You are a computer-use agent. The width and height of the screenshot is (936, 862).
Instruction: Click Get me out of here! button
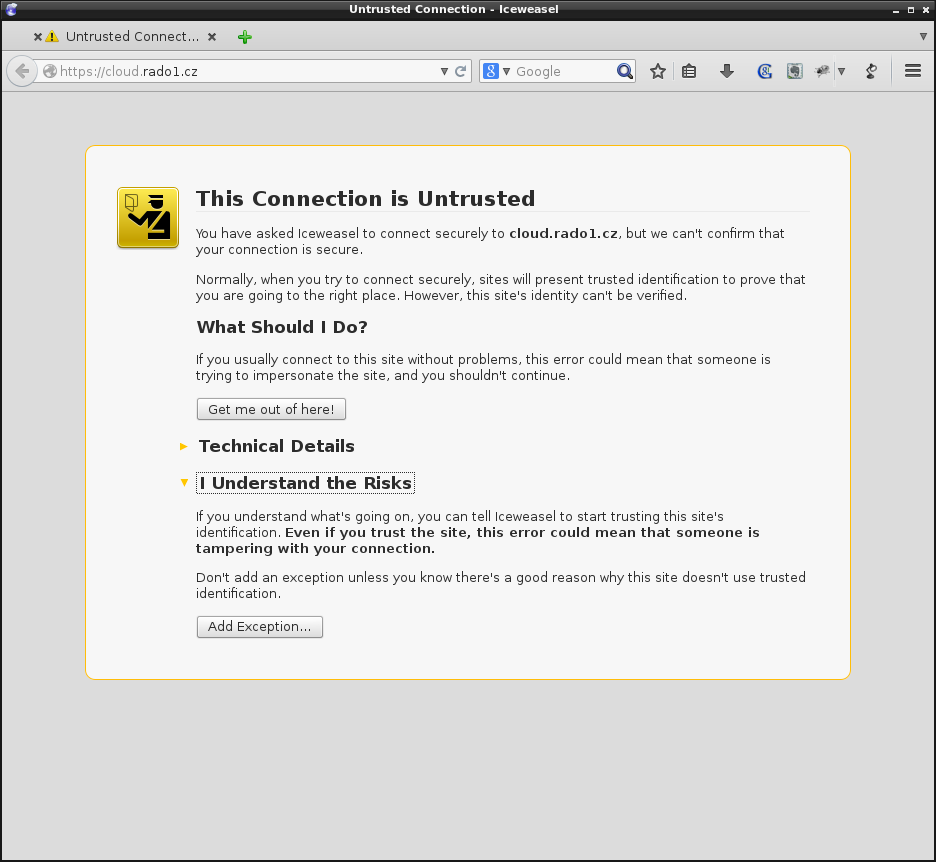pos(272,410)
